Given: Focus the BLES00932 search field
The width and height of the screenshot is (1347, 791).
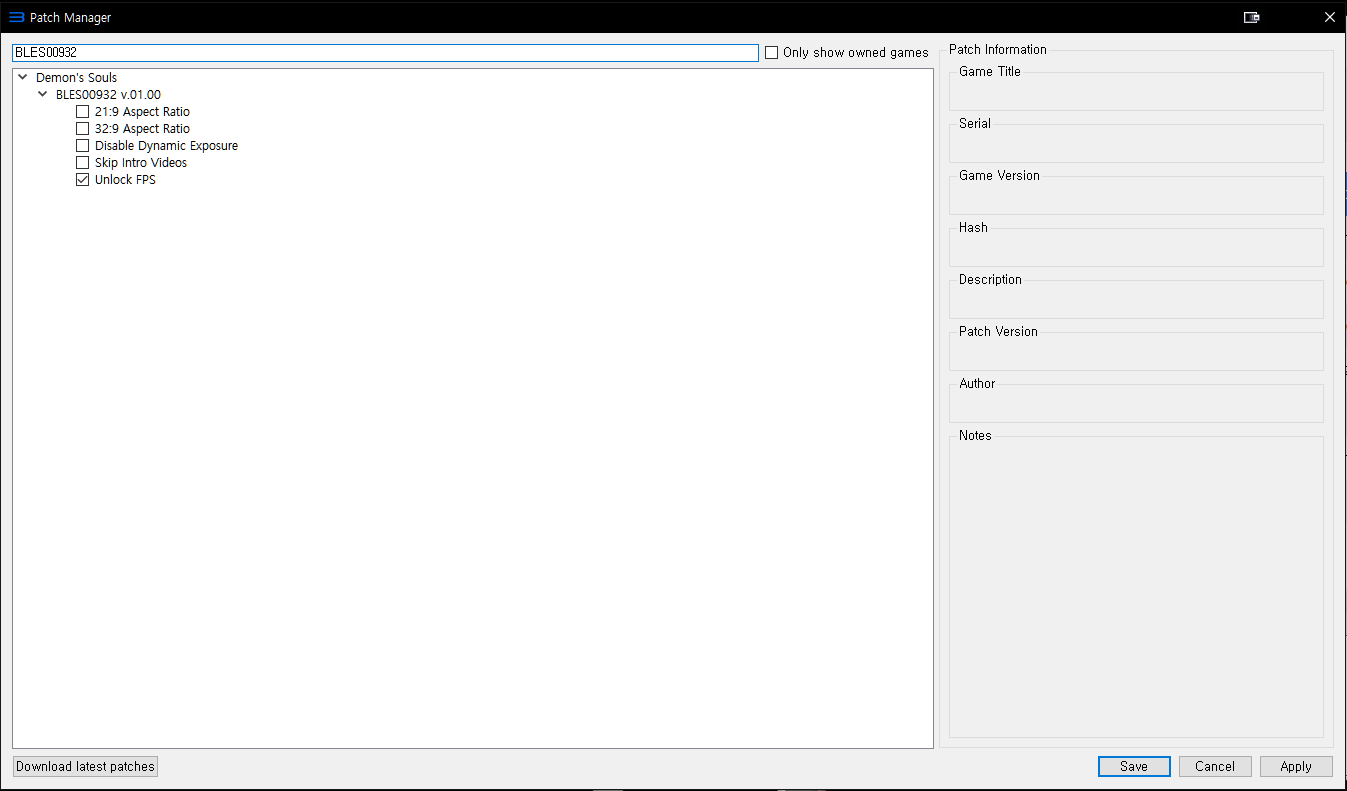Looking at the screenshot, I should [385, 53].
